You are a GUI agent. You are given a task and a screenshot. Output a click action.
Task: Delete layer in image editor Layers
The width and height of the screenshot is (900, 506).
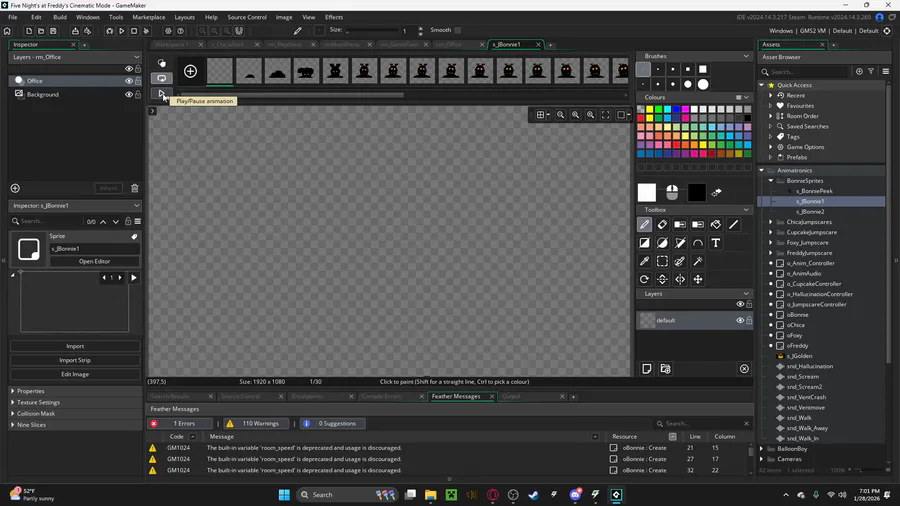[x=744, y=369]
